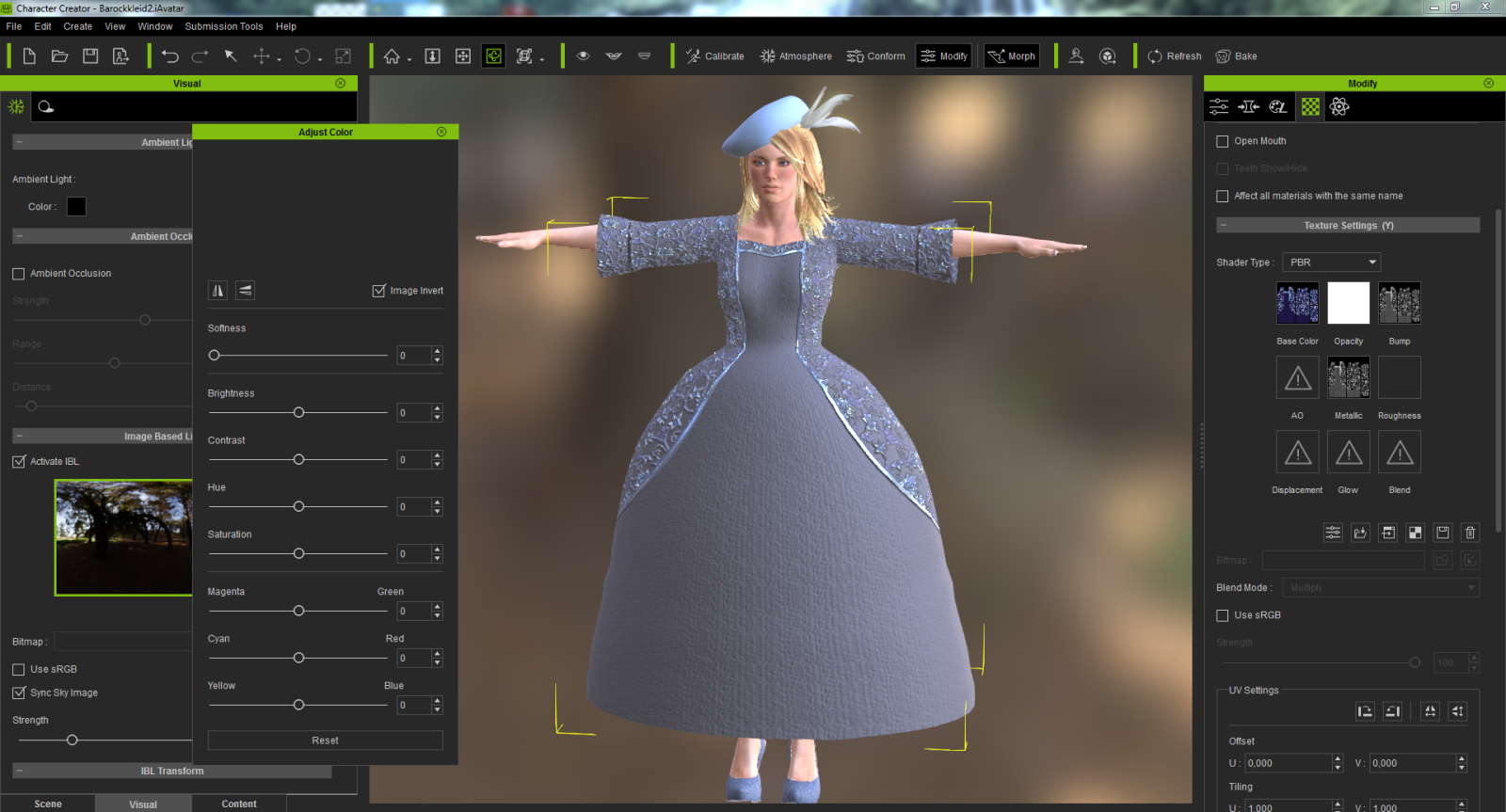Choose the Rotate tool in the toolbar
Image resolution: width=1506 pixels, height=812 pixels.
302,56
